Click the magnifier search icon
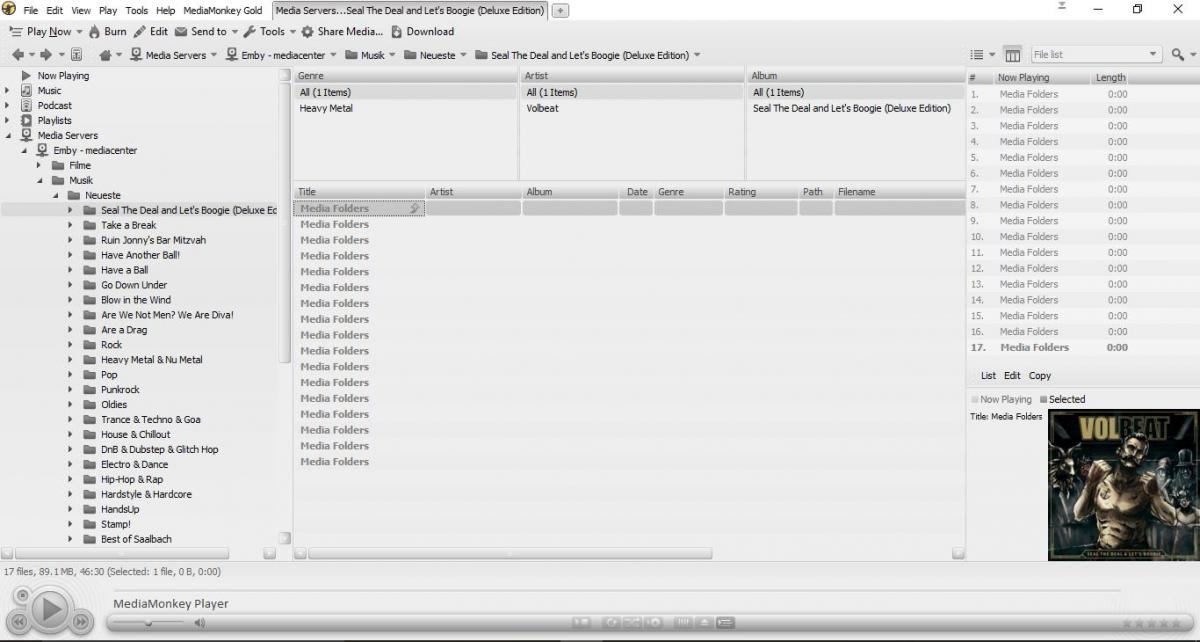1200x642 pixels. (1178, 55)
